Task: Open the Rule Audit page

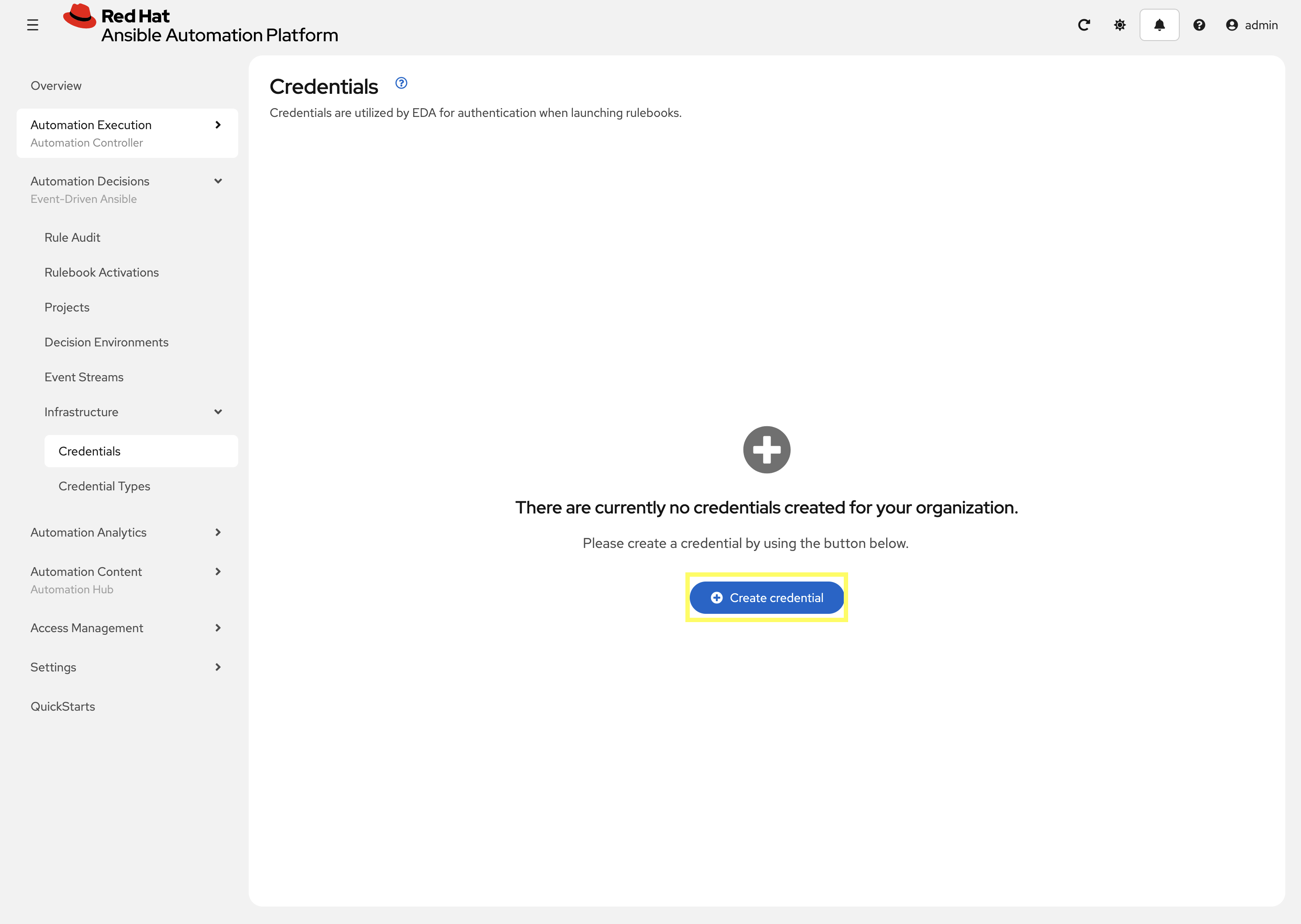Action: pyautogui.click(x=72, y=237)
